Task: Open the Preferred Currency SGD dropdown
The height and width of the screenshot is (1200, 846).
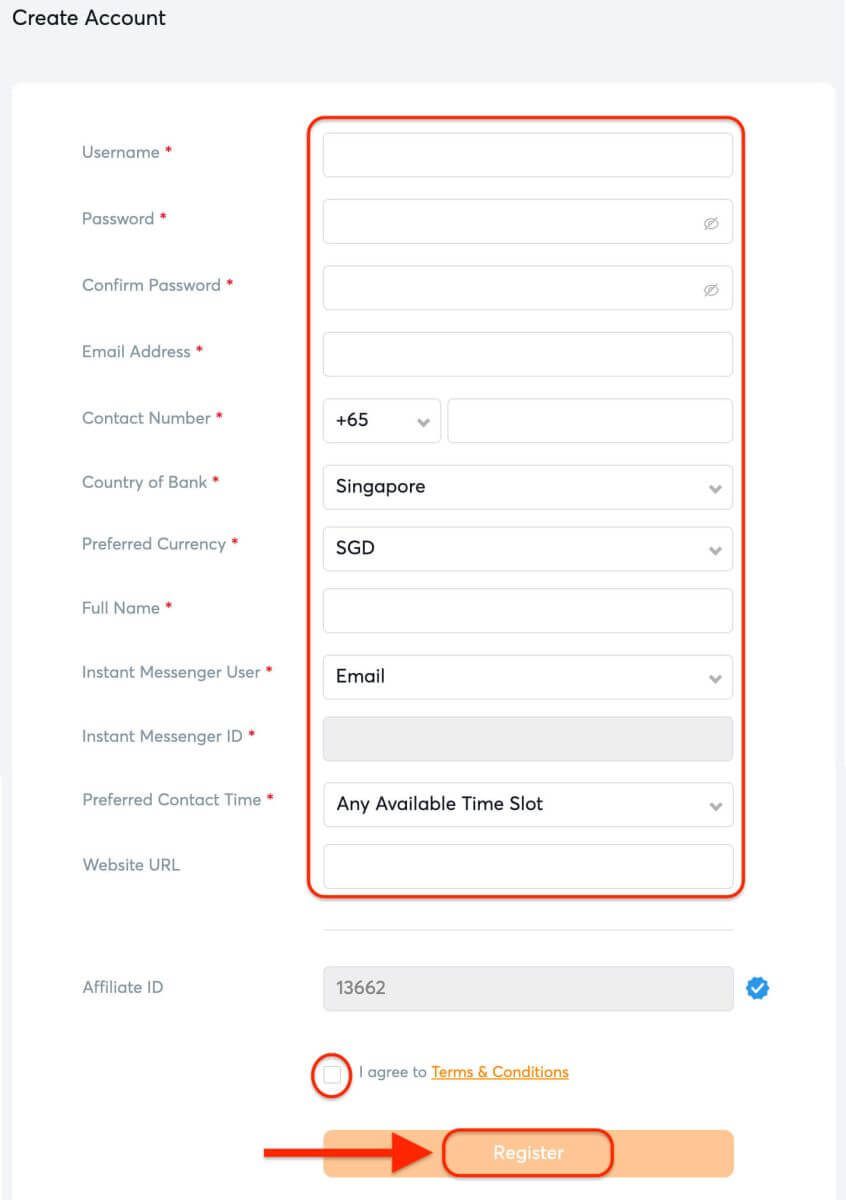Action: (527, 549)
